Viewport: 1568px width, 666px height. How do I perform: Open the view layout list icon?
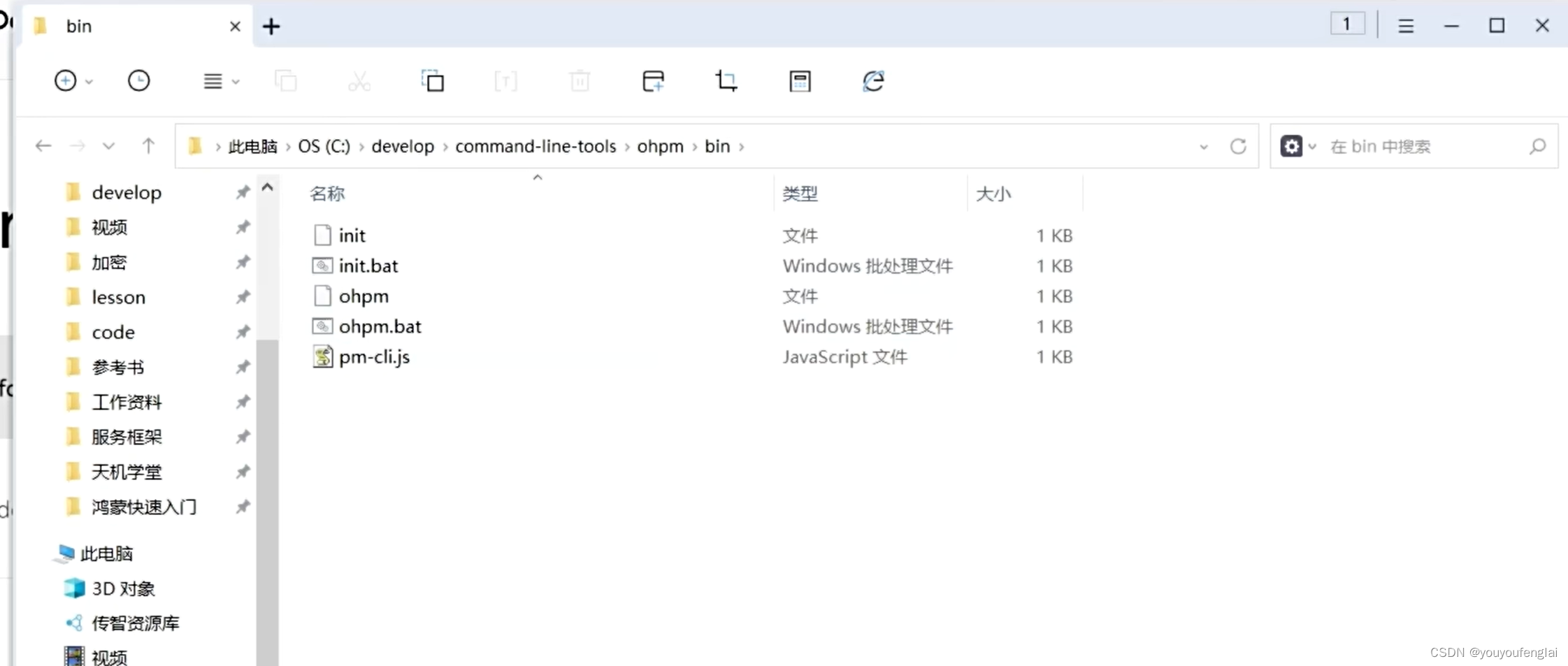[213, 82]
